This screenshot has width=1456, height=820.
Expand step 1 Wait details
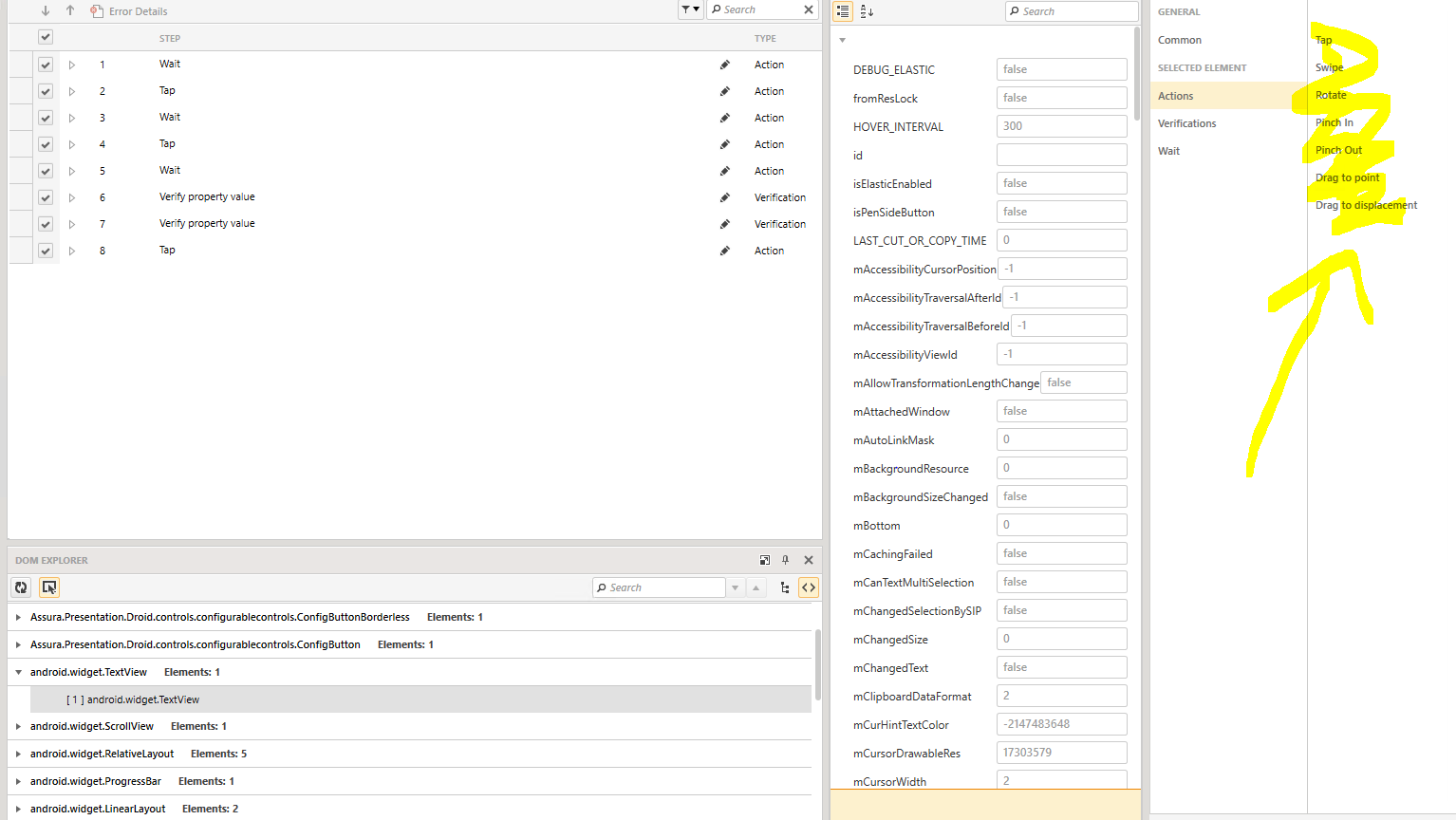pyautogui.click(x=72, y=65)
